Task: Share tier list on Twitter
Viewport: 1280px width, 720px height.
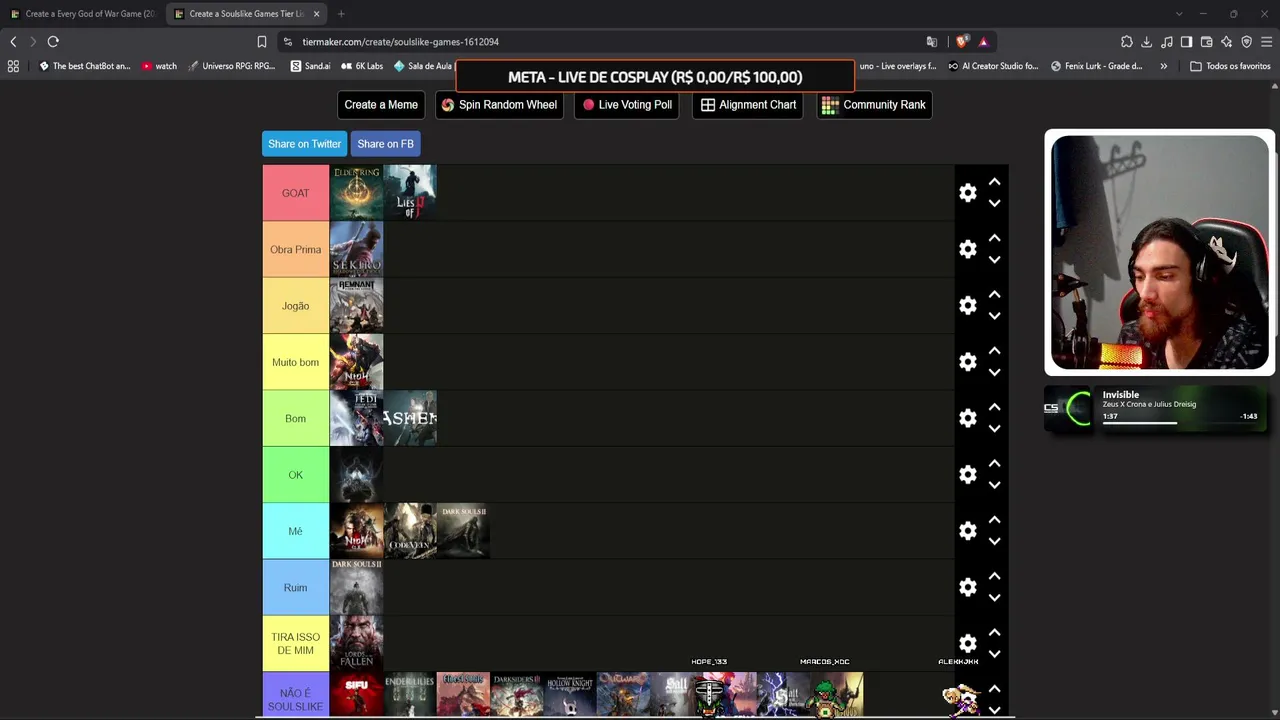Action: click(304, 144)
